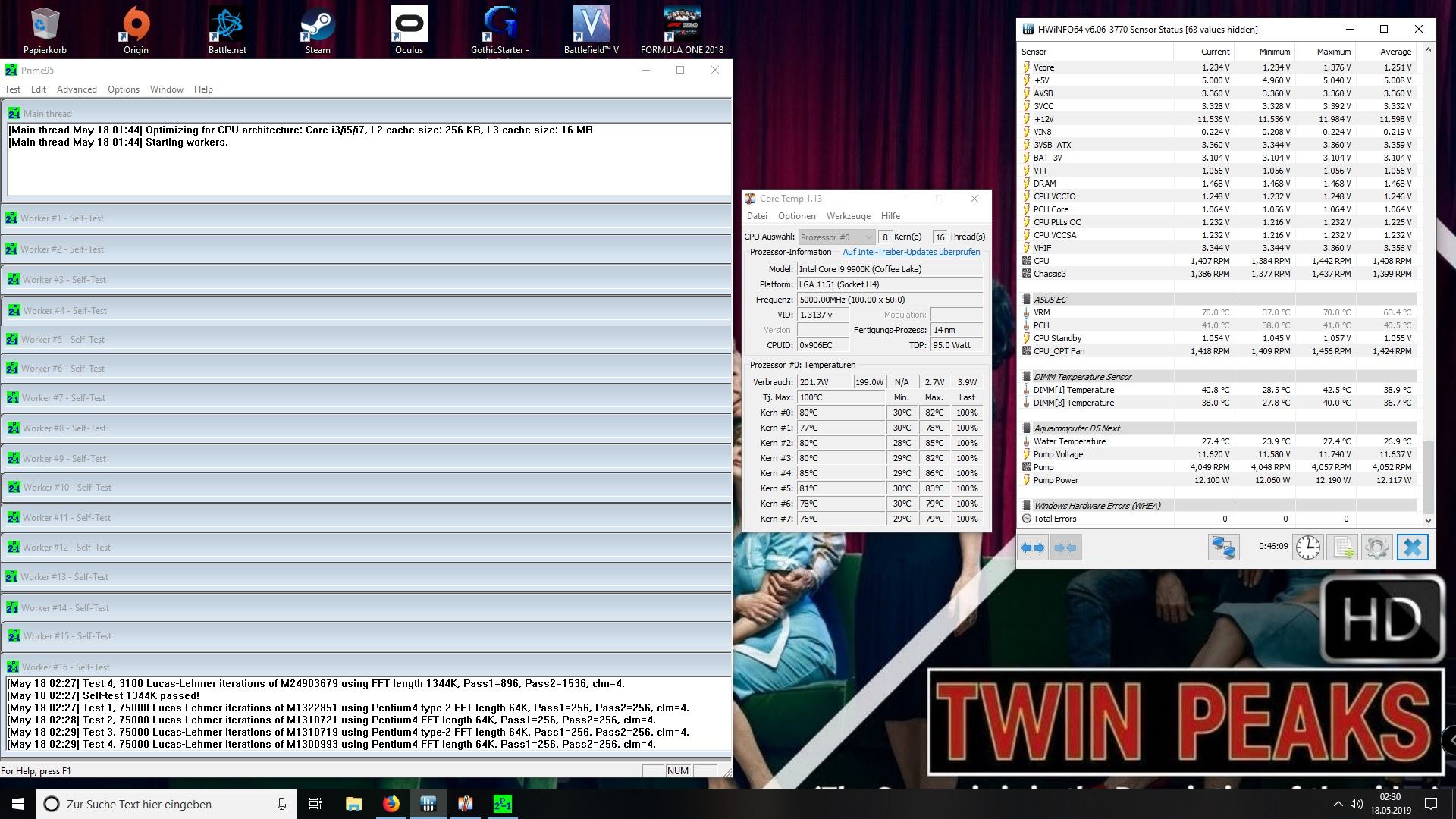Open the Prime95 Window menu
Viewport: 1456px width, 819px height.
coord(167,89)
